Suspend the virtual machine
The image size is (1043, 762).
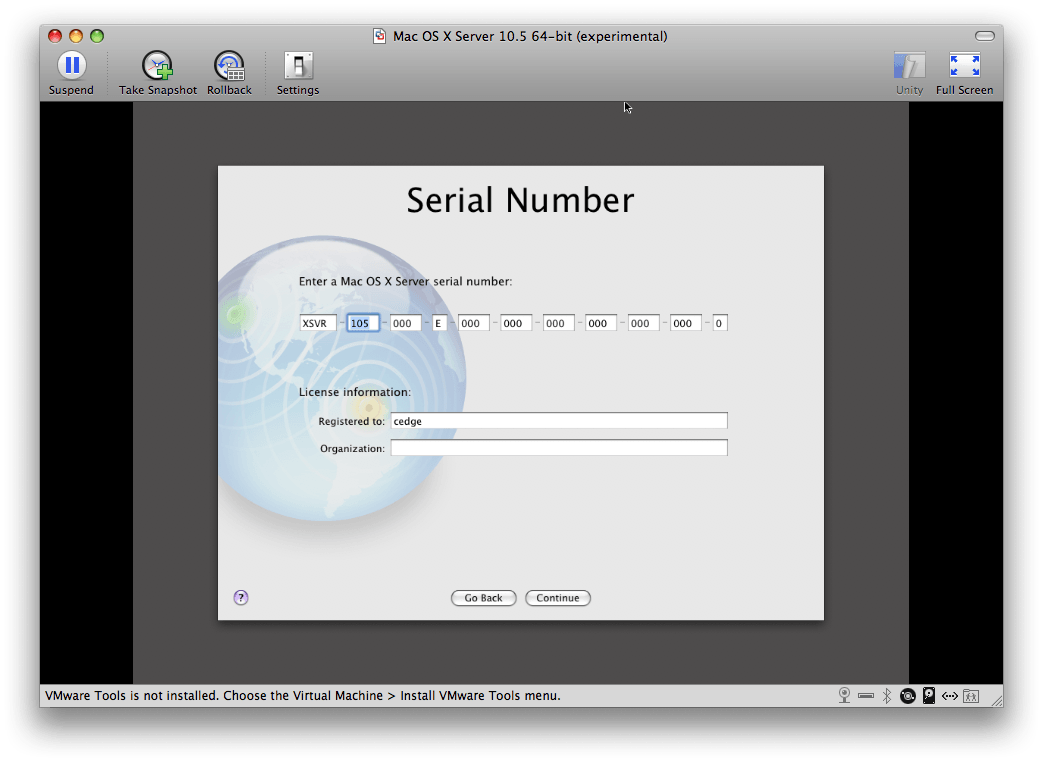[71, 73]
